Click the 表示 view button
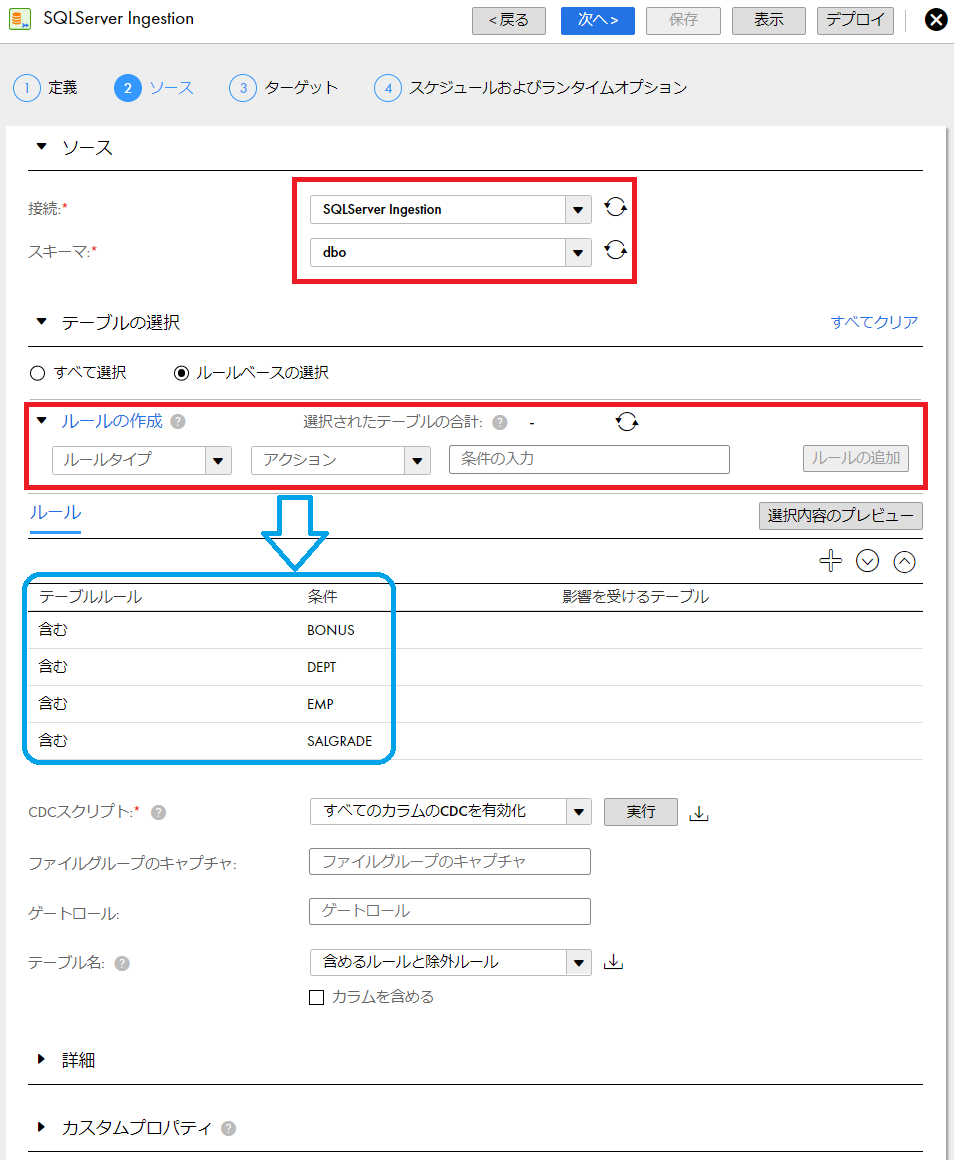Screen dimensions: 954x1160 (x=768, y=21)
